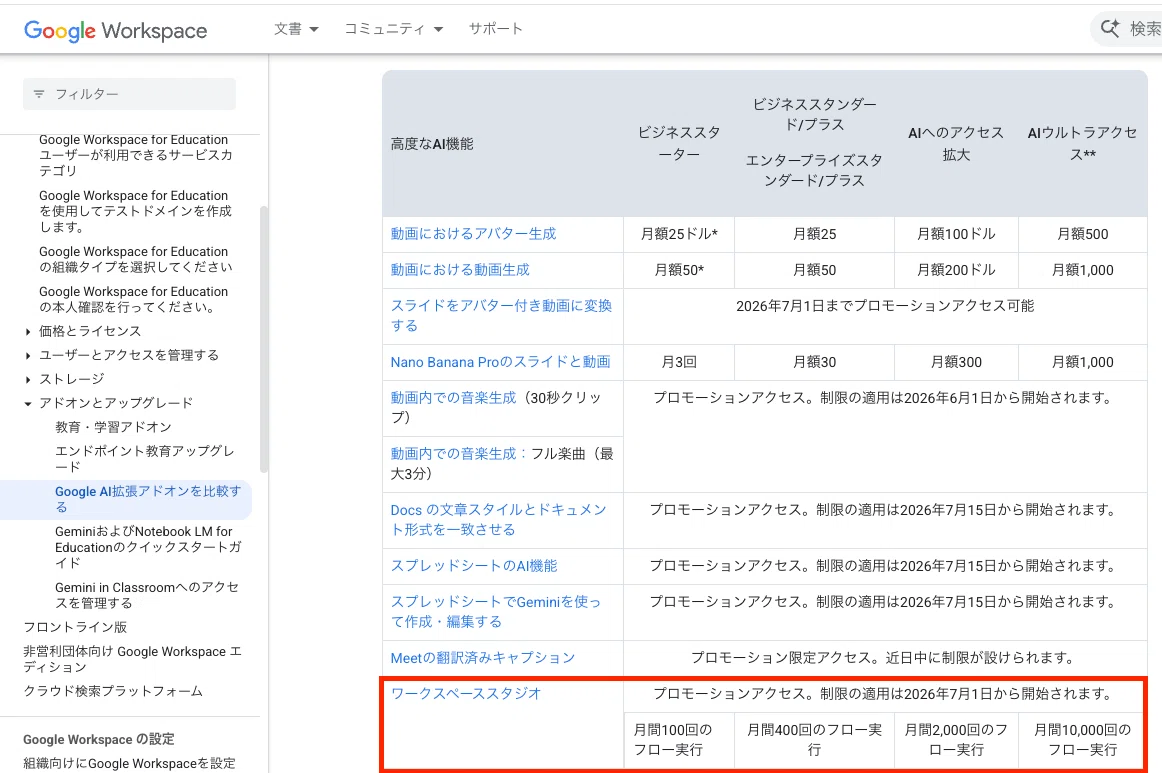Open the 動画における動画生成 link

(x=460, y=270)
